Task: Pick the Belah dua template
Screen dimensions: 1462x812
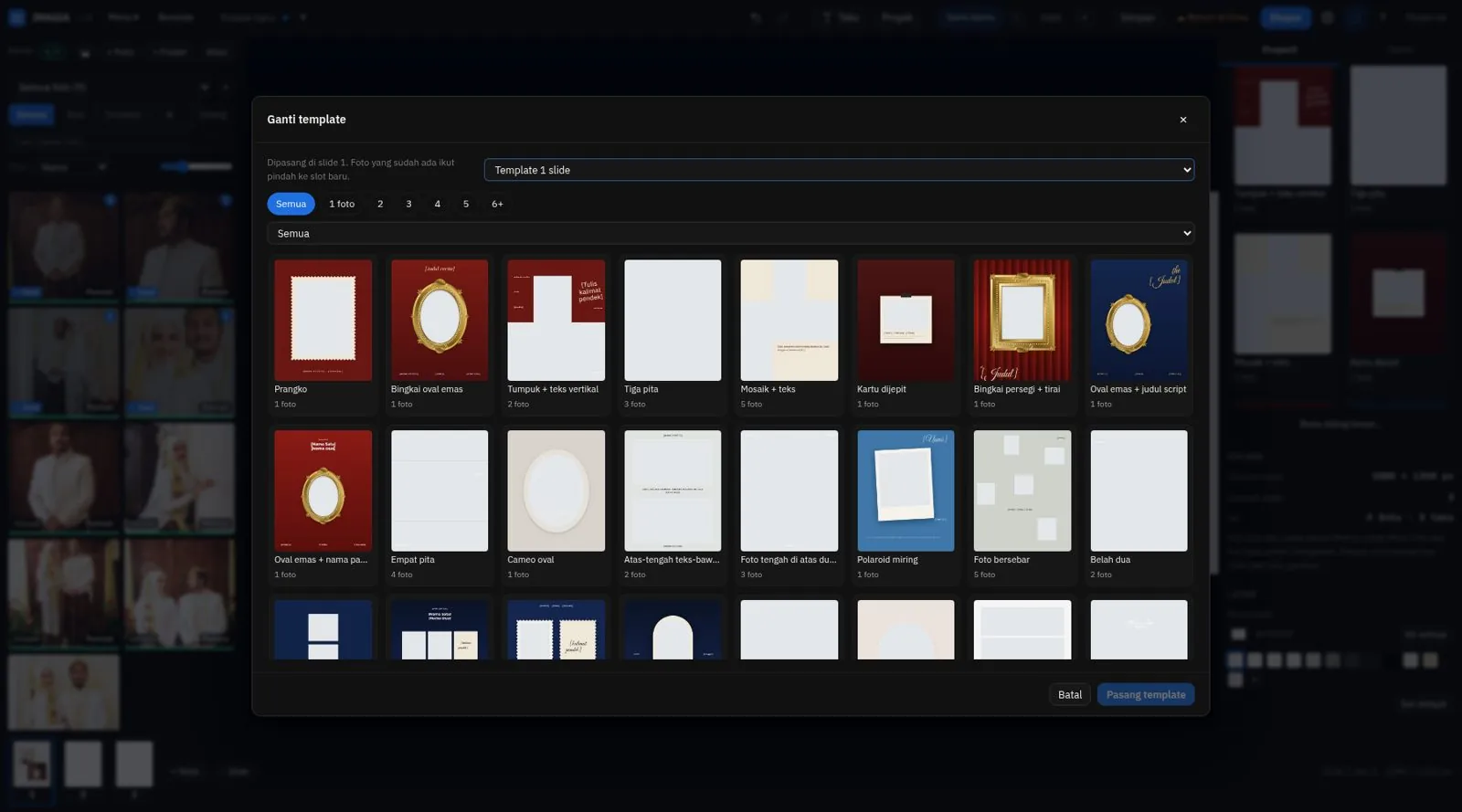Action: 1139,505
